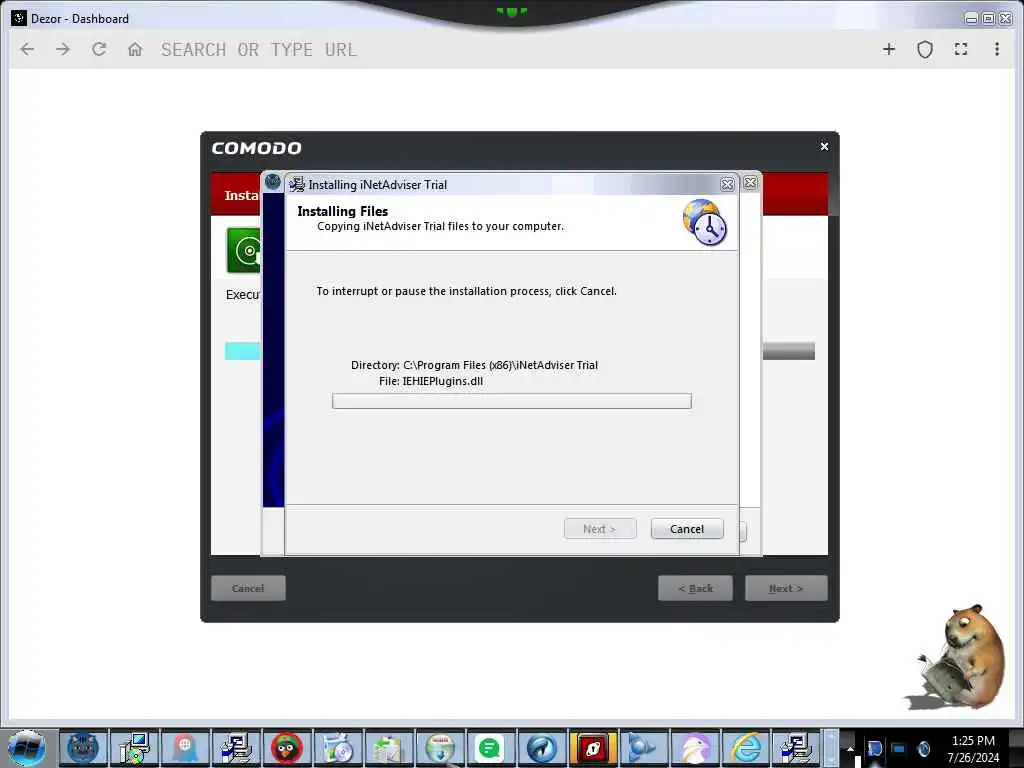Open the red card game taskbar icon
This screenshot has width=1024, height=768.
592,748
